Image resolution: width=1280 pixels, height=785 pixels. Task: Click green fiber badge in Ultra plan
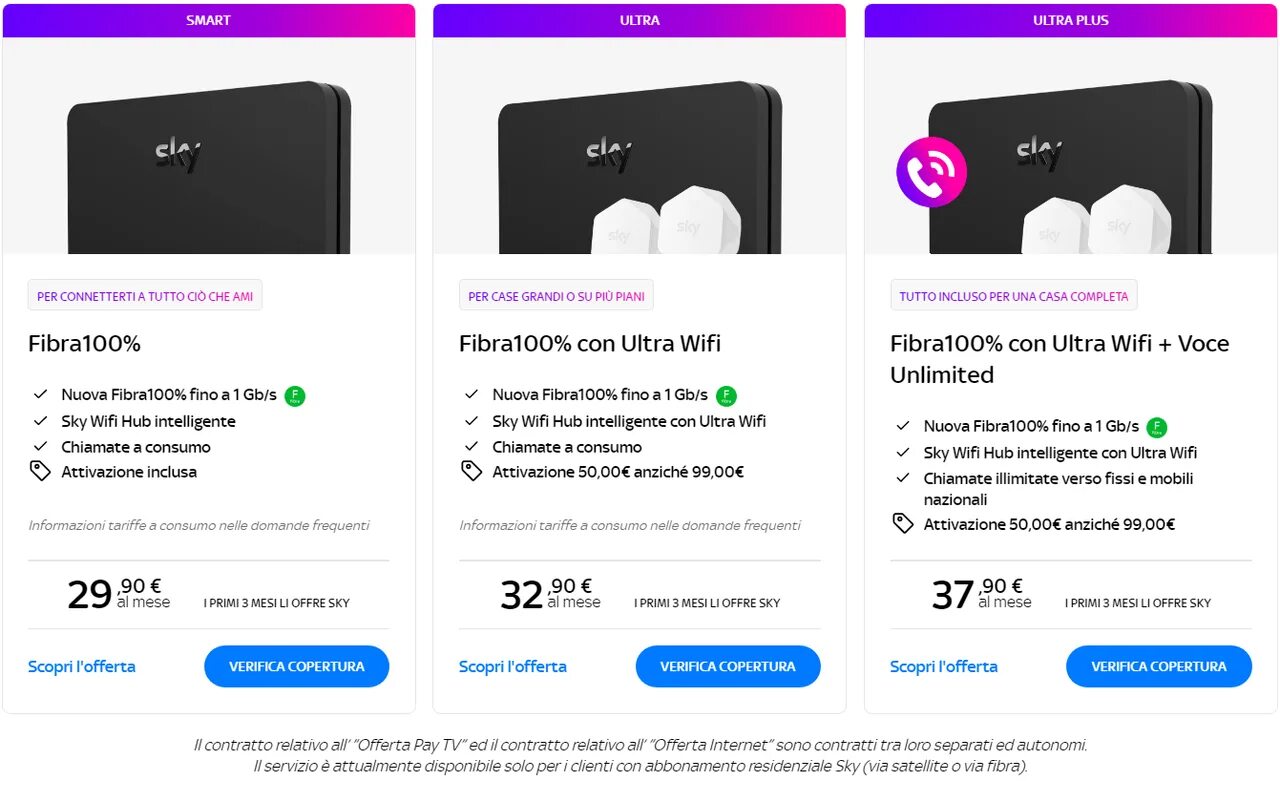[727, 396]
